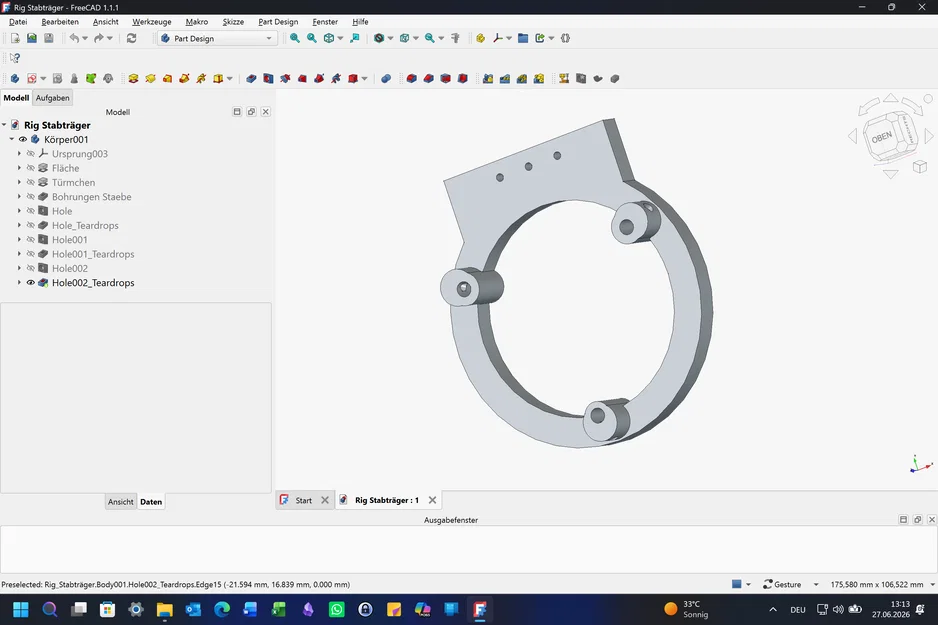The width and height of the screenshot is (938, 625).
Task: Select the Pocket tool icon
Action: coord(251,78)
